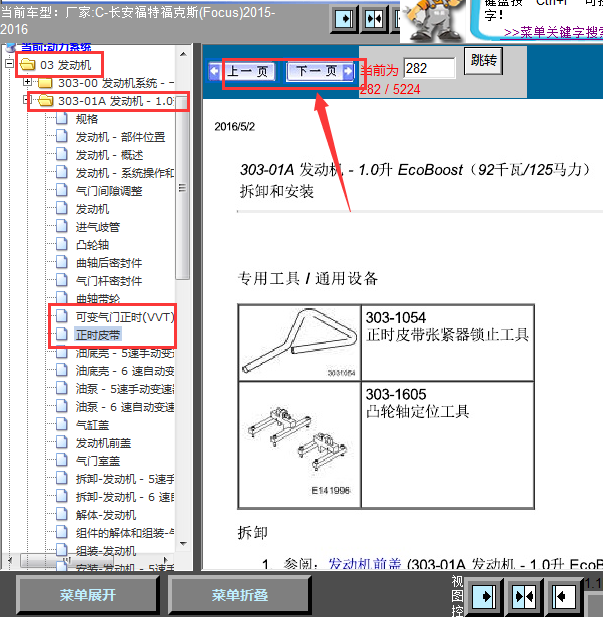Click tree horizontal scrollbar right arrow
The height and width of the screenshot is (617, 603).
[x=166, y=560]
